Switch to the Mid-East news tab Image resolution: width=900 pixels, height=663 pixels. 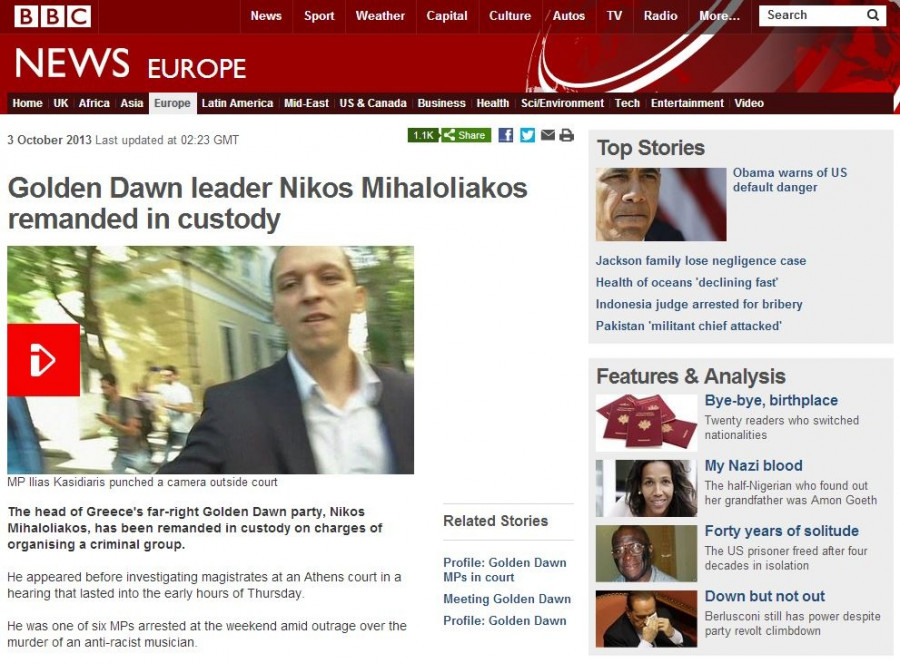[x=306, y=103]
